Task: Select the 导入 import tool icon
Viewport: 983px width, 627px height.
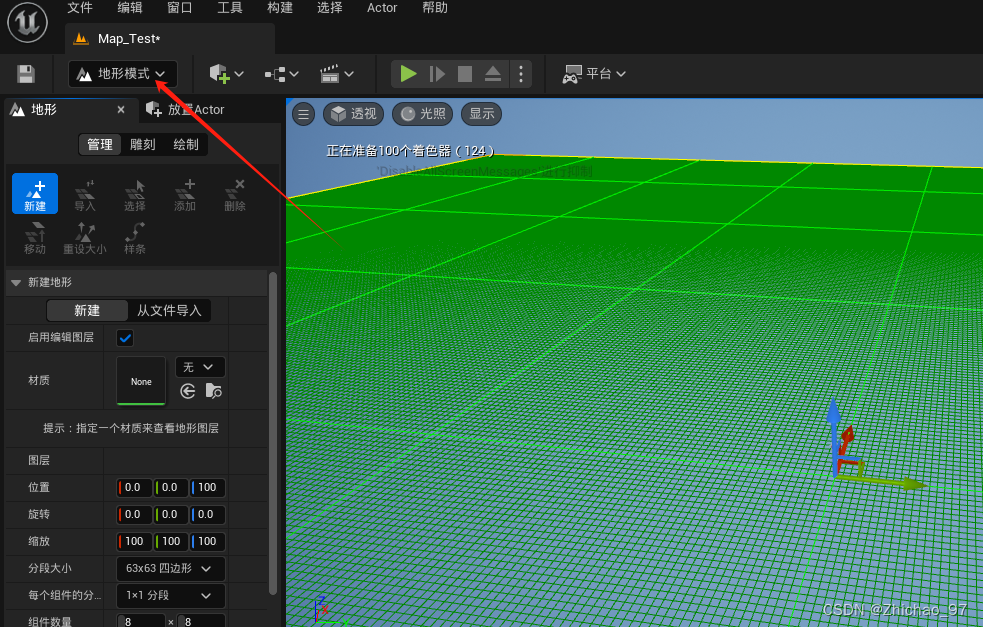Action: click(x=85, y=194)
